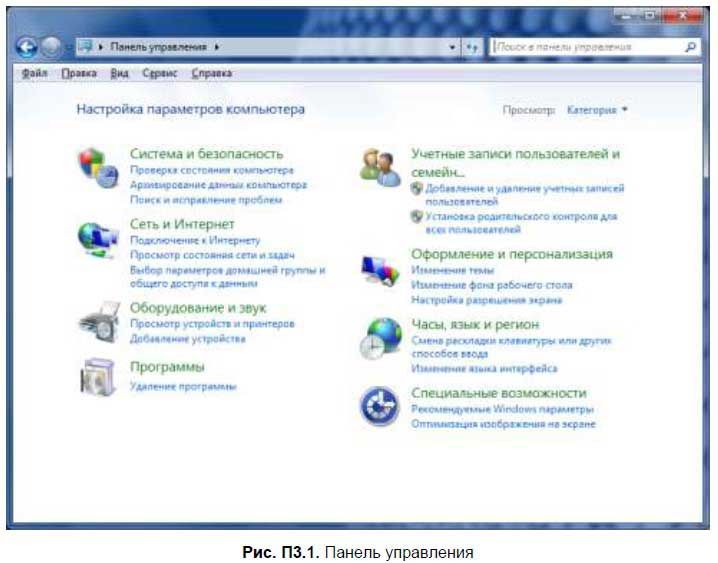718x563 pixels.
Task: Click Смена раскладки клавиатуры link
Action: pyautogui.click(x=511, y=347)
